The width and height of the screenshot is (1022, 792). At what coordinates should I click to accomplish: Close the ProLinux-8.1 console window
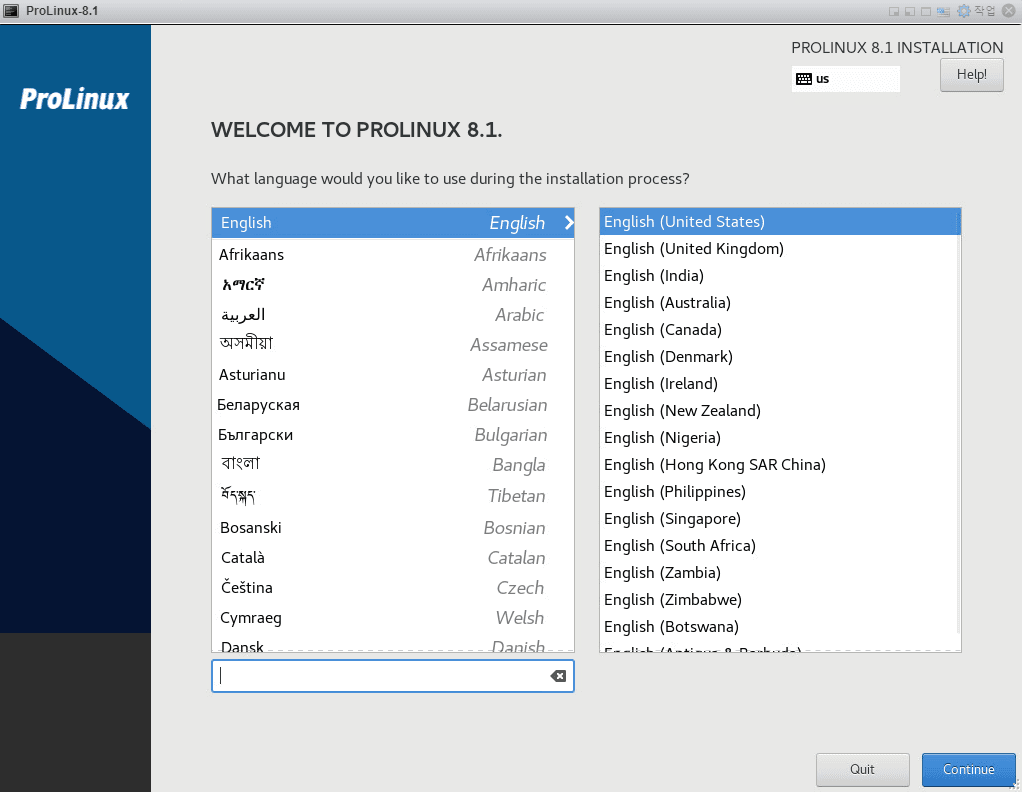(1009, 11)
